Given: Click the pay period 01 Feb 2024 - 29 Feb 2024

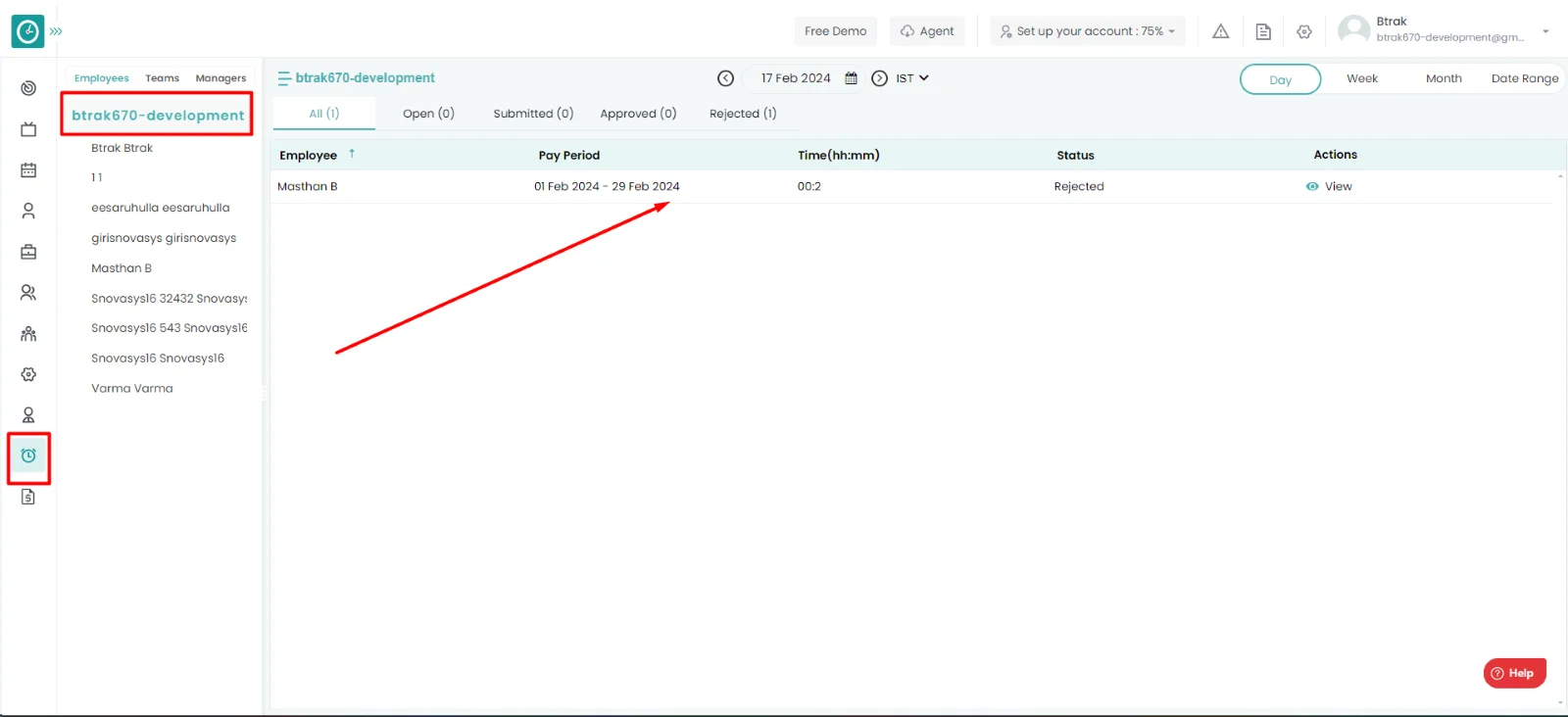Looking at the screenshot, I should (x=607, y=186).
